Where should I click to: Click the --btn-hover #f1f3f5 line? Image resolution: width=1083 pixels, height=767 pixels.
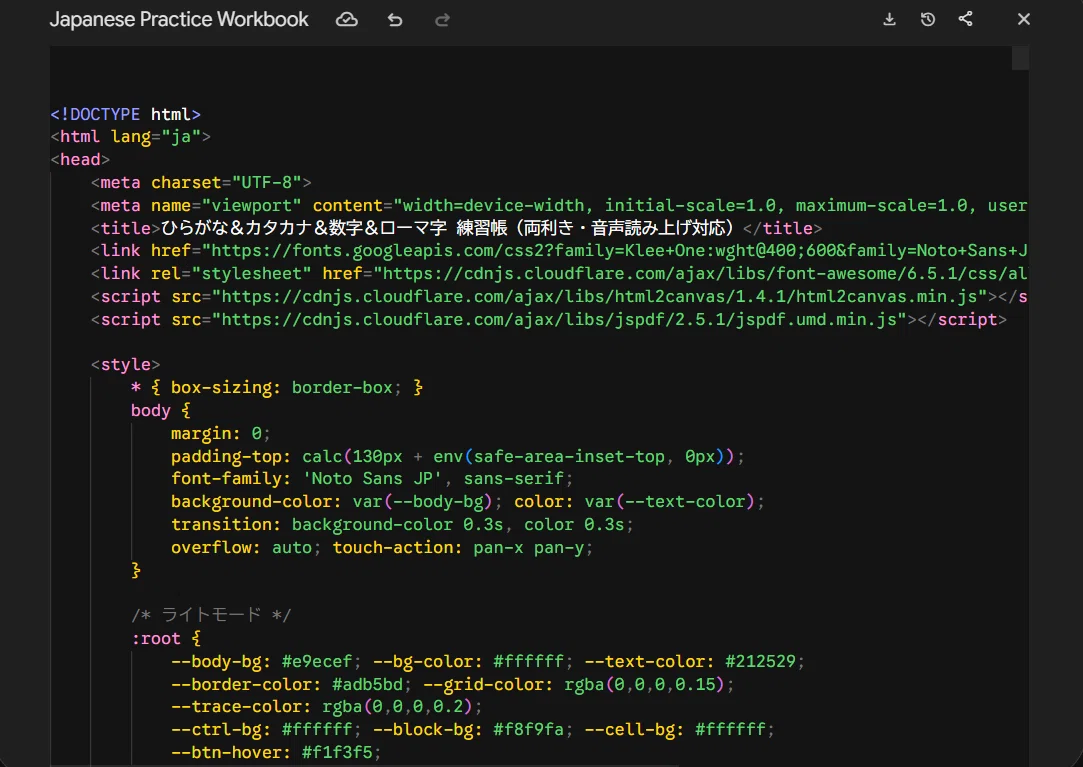276,752
